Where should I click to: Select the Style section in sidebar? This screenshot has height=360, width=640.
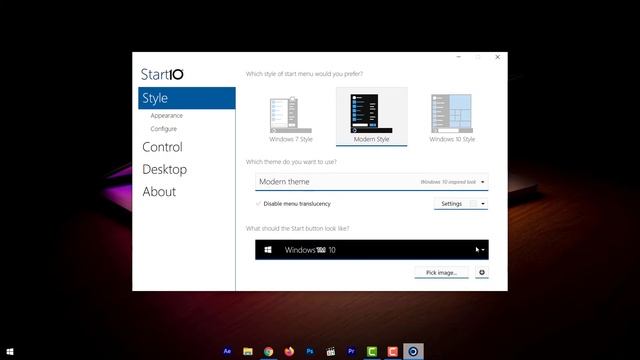tap(187, 98)
